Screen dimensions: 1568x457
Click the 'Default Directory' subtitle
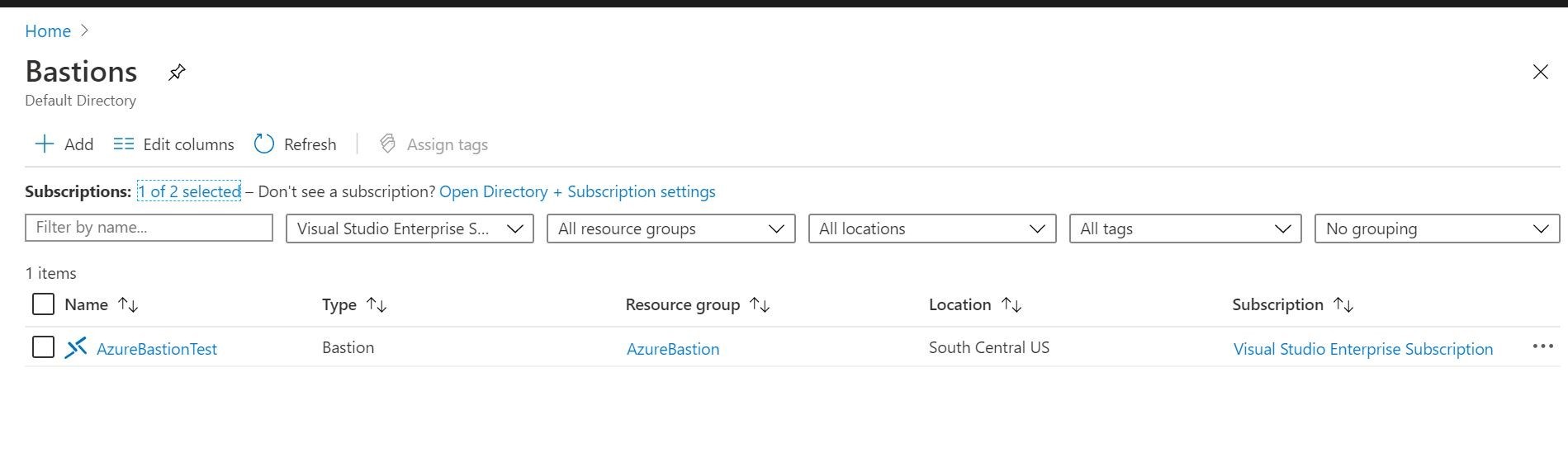(81, 101)
